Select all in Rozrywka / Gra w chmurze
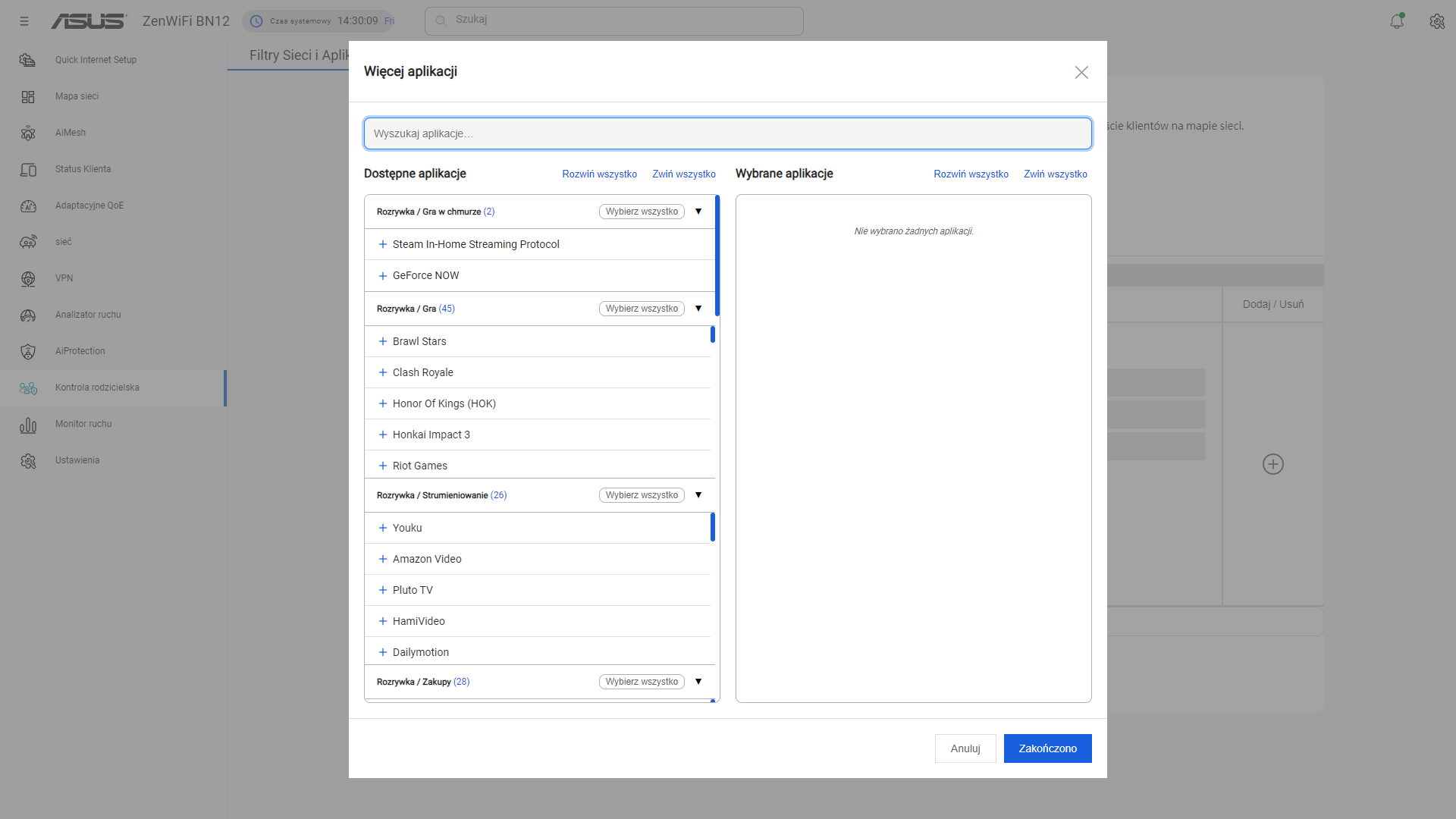Screen dimensions: 1456x819 click(x=642, y=212)
